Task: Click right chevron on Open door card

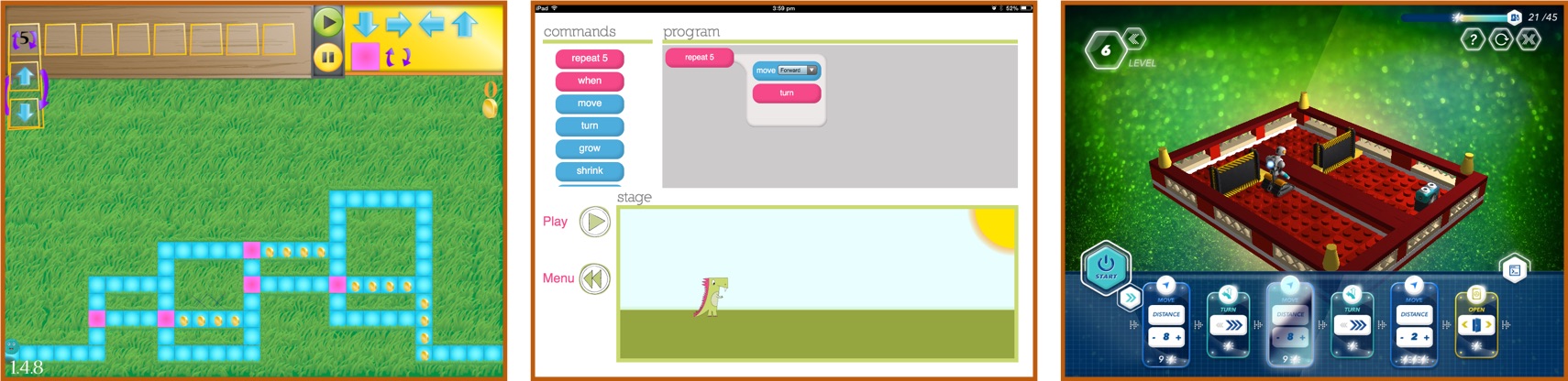Action: [1488, 325]
